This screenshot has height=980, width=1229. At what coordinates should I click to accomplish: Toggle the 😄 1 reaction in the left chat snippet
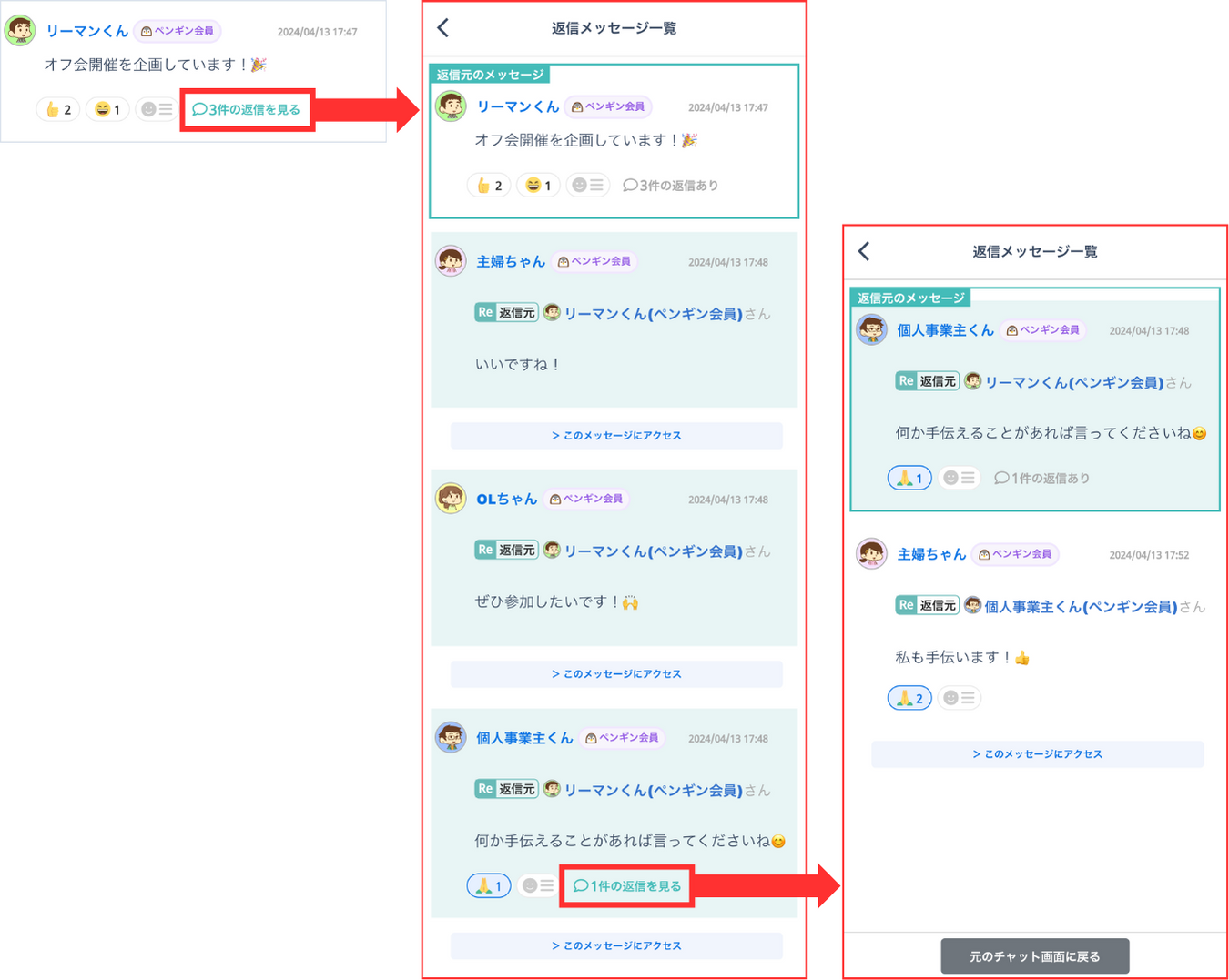[107, 109]
